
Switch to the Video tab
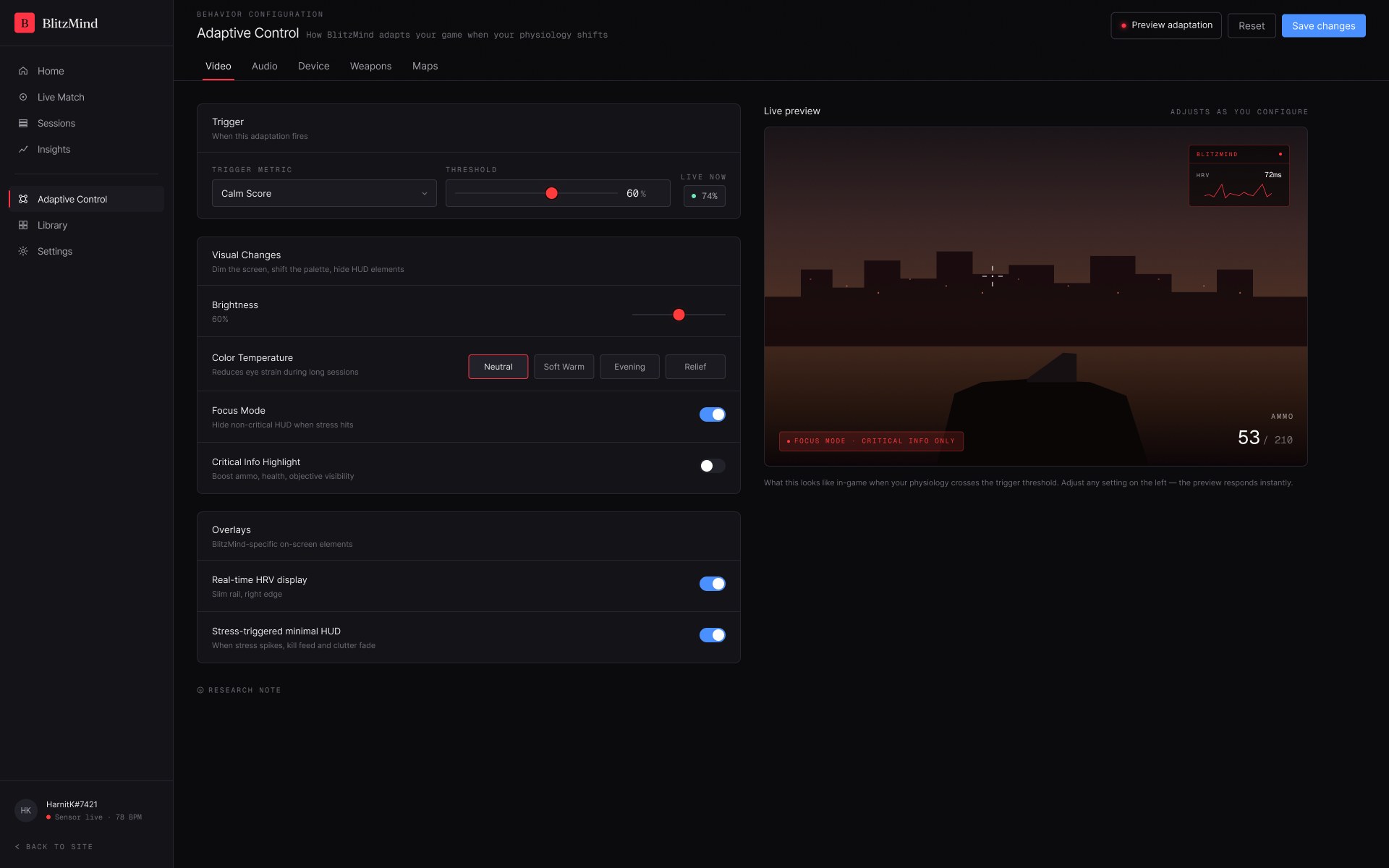(218, 66)
